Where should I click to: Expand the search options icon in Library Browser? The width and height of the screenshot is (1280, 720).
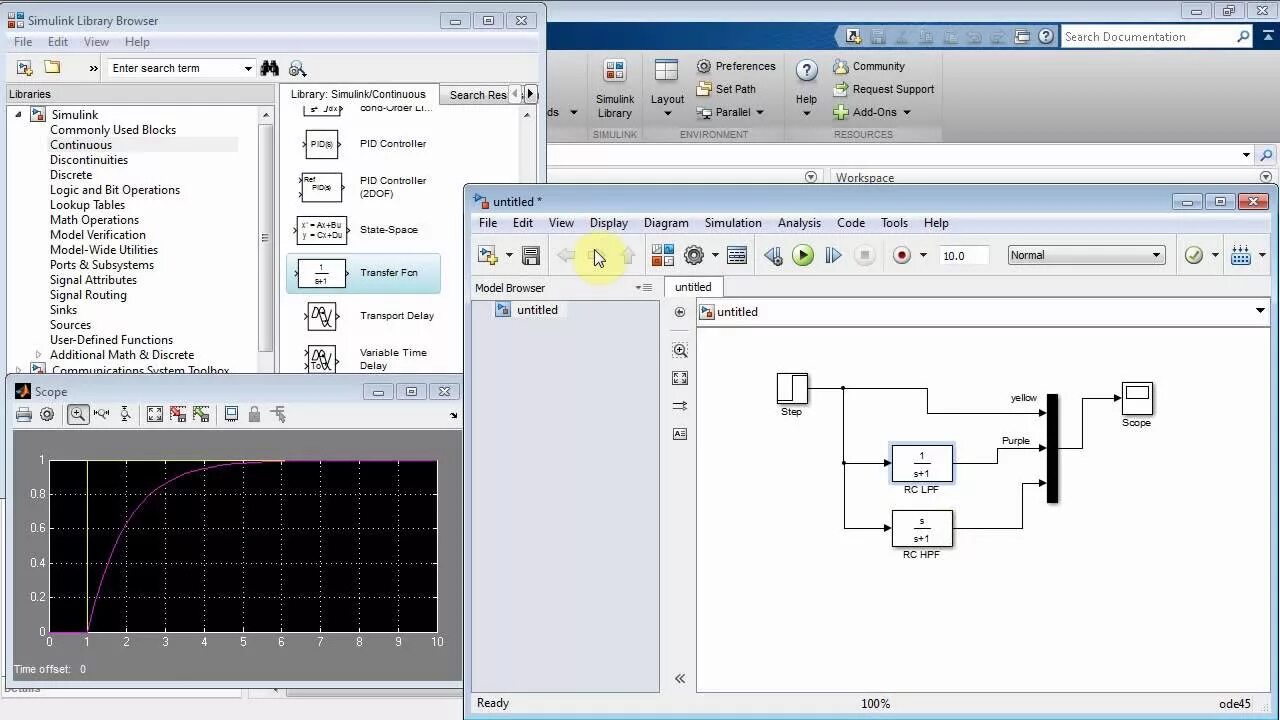[297, 68]
